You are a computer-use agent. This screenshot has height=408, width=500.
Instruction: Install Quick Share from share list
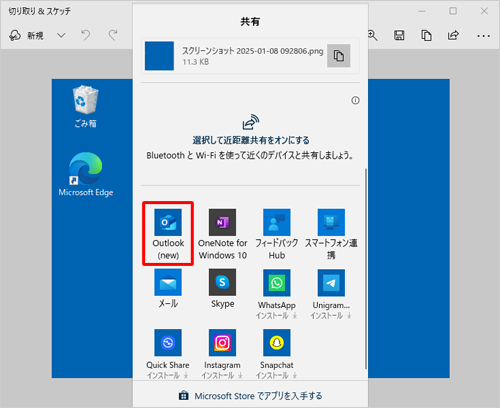pyautogui.click(x=168, y=354)
